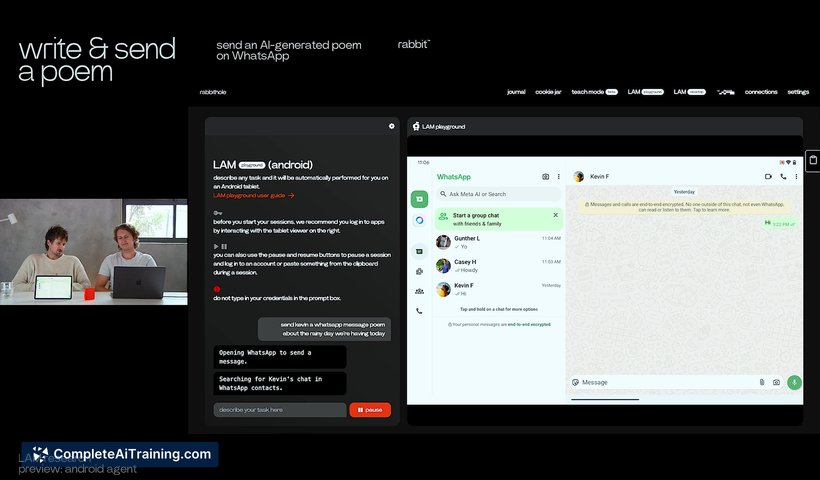Click Start a group chat banner

499,220
